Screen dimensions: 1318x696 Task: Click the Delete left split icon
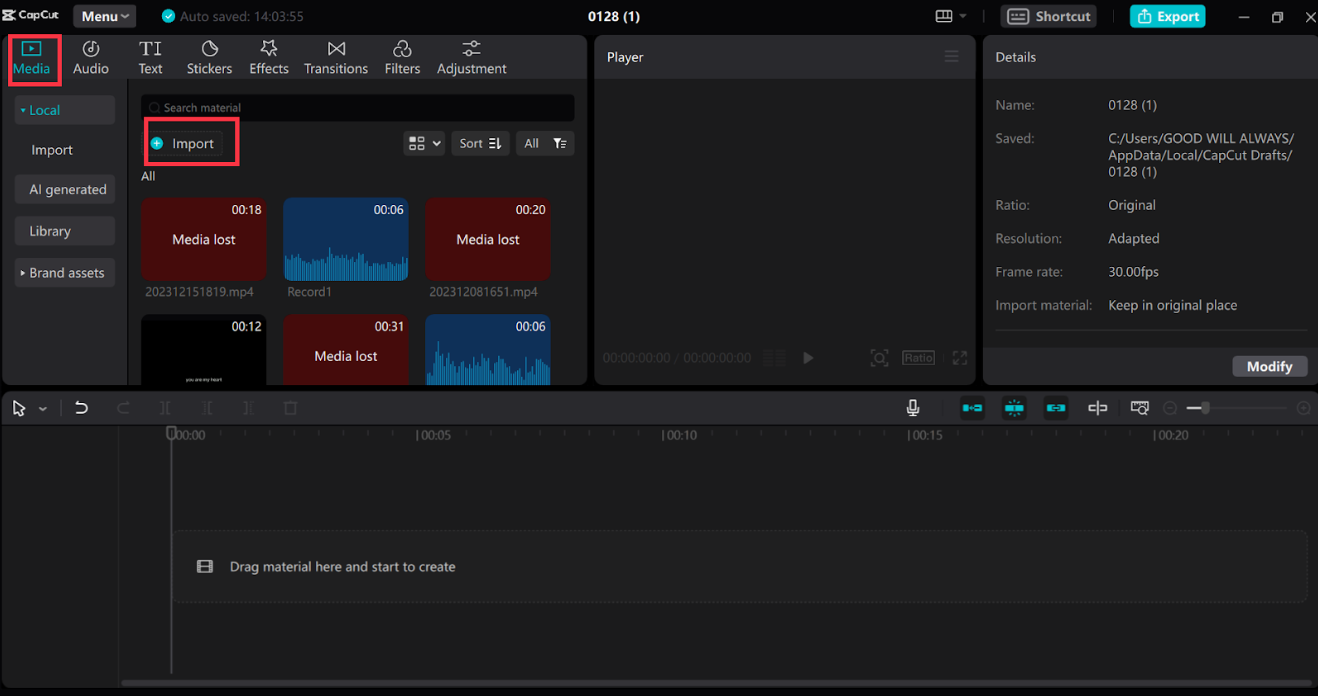coord(207,408)
